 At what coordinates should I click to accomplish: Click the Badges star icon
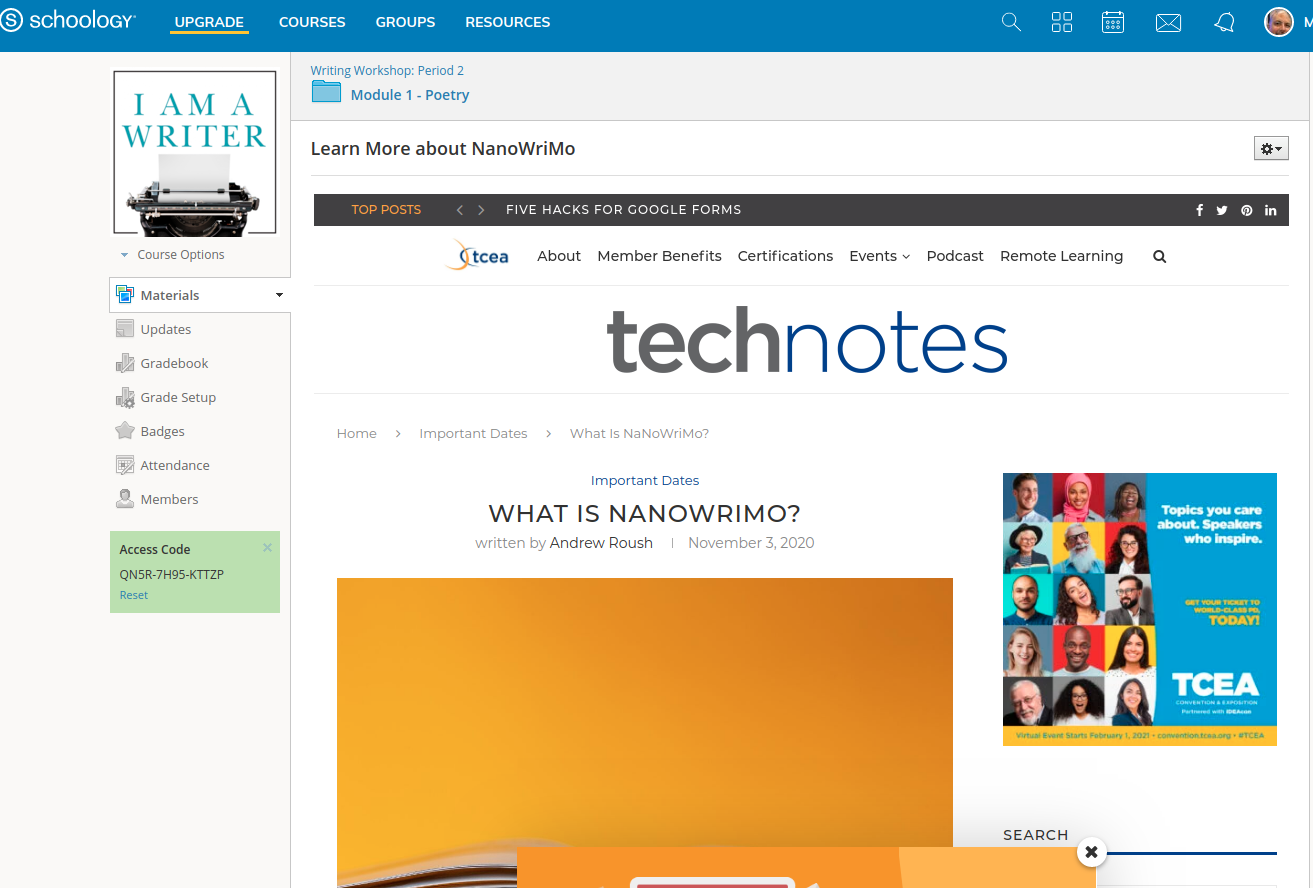[x=125, y=431]
